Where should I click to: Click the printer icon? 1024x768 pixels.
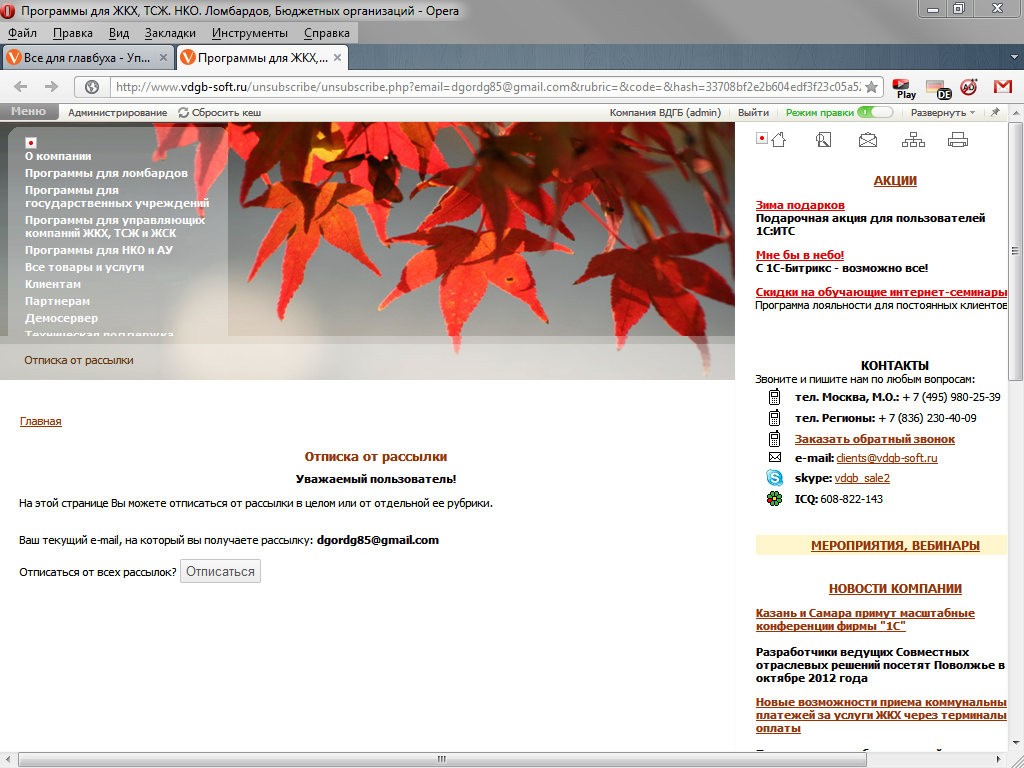957,140
